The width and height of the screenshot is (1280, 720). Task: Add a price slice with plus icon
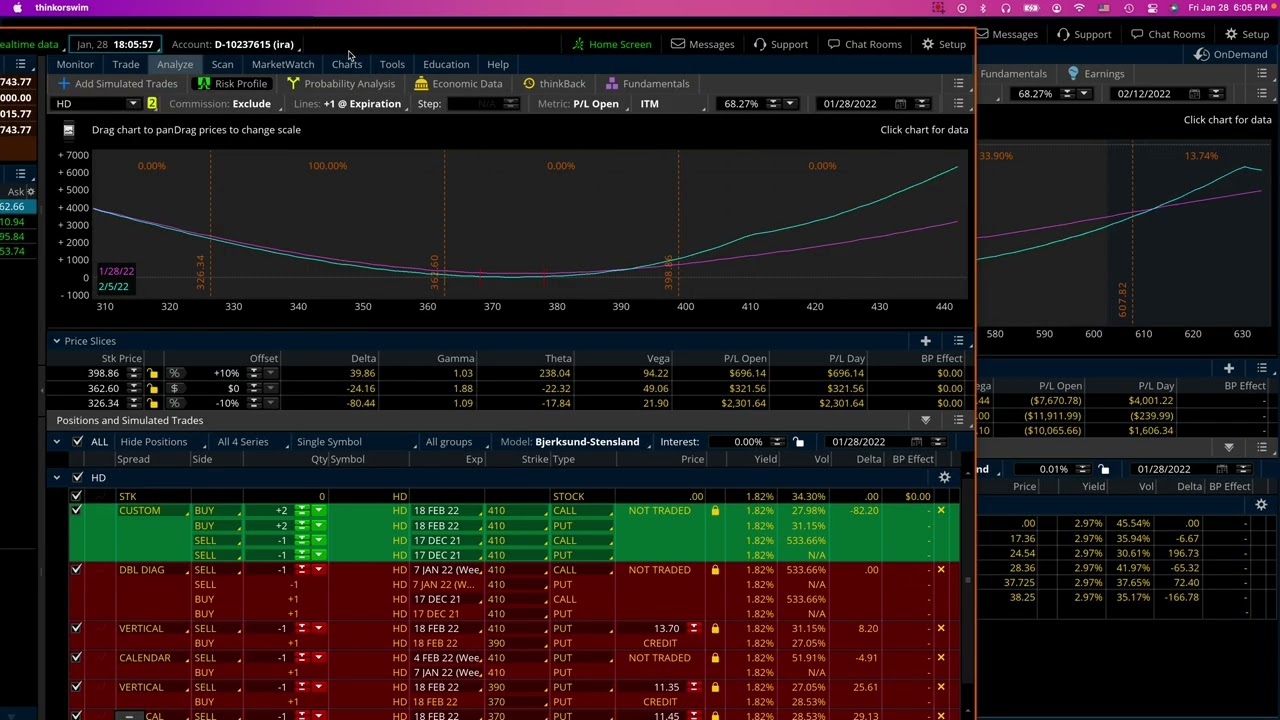[925, 341]
